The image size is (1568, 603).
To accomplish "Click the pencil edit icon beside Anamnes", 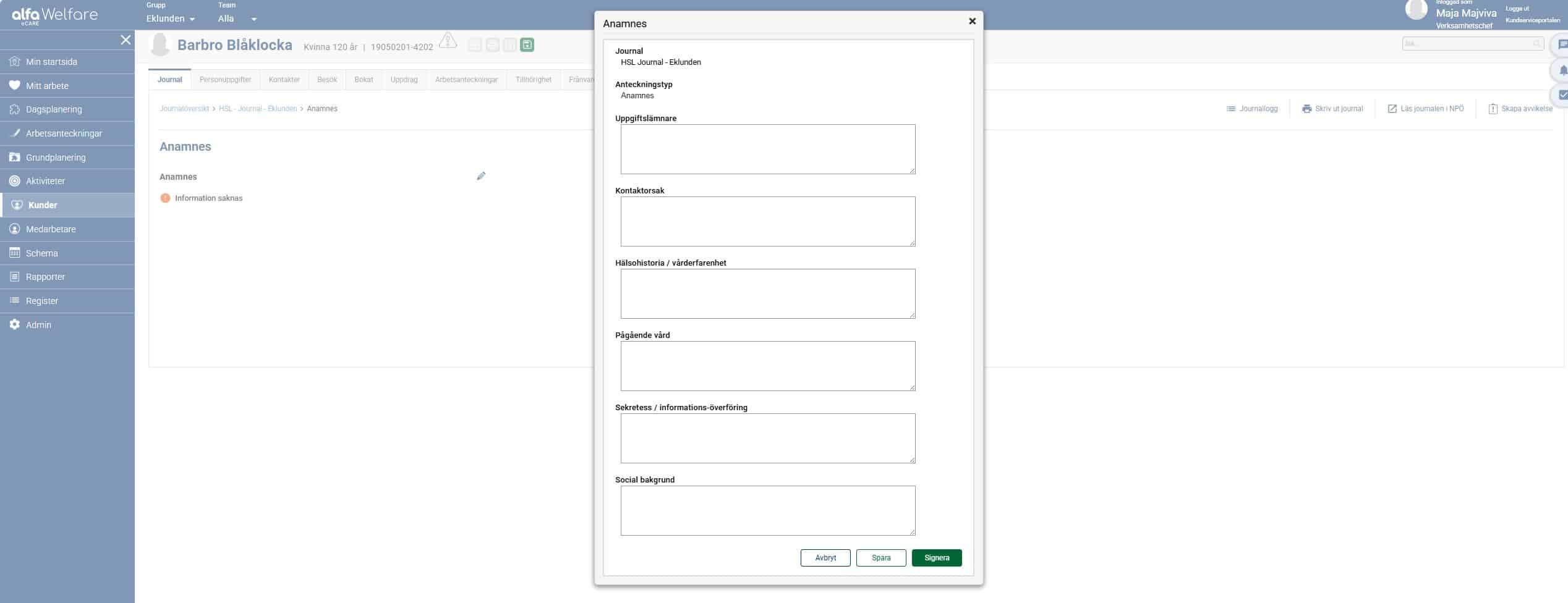I will click(481, 176).
